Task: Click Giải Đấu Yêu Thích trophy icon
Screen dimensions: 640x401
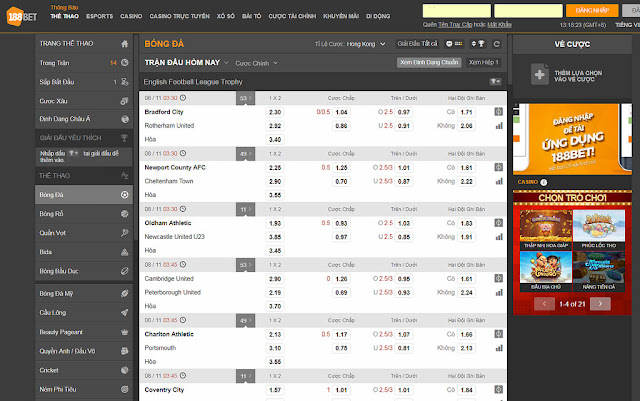Action: pos(124,138)
